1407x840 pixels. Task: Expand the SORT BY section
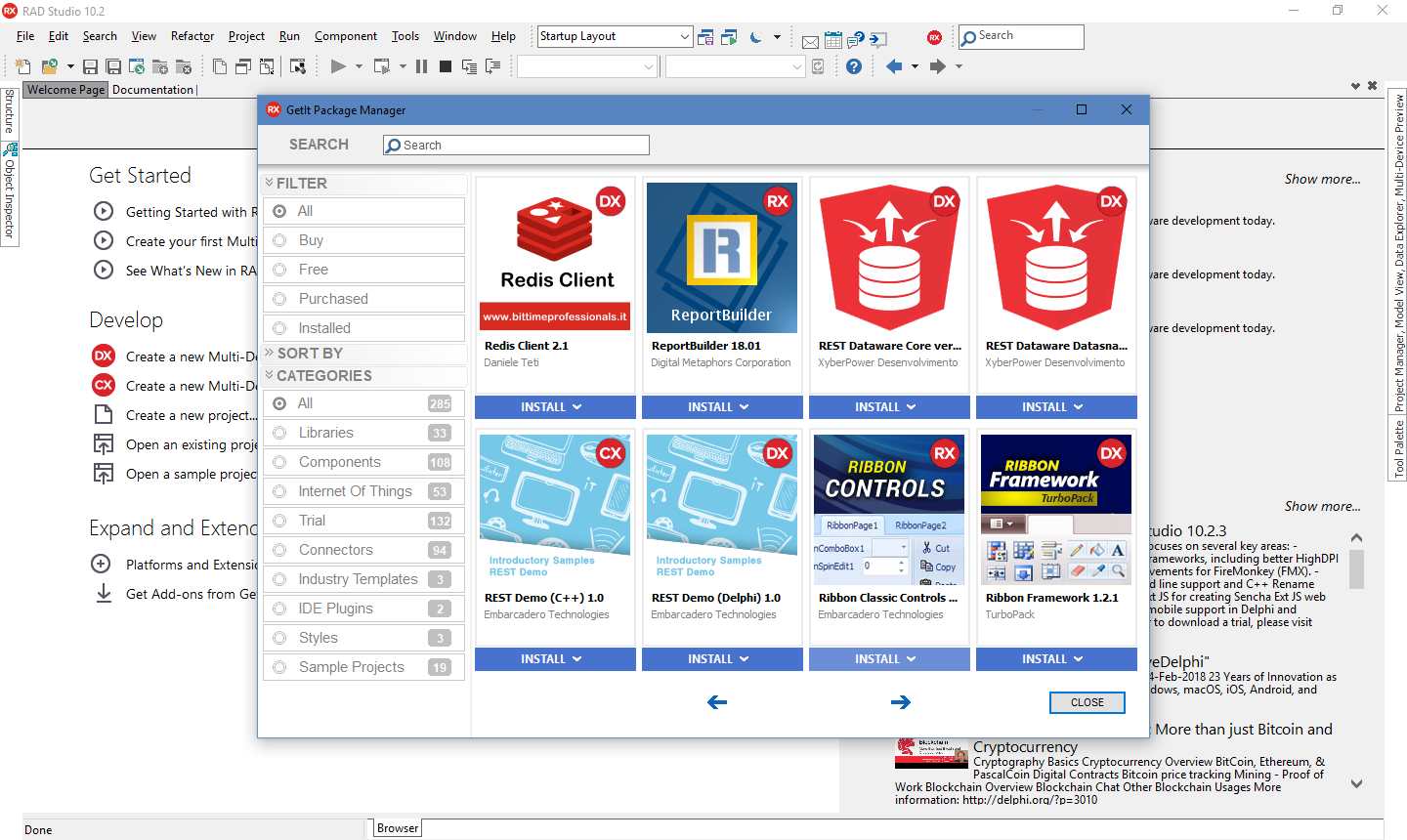(x=363, y=354)
